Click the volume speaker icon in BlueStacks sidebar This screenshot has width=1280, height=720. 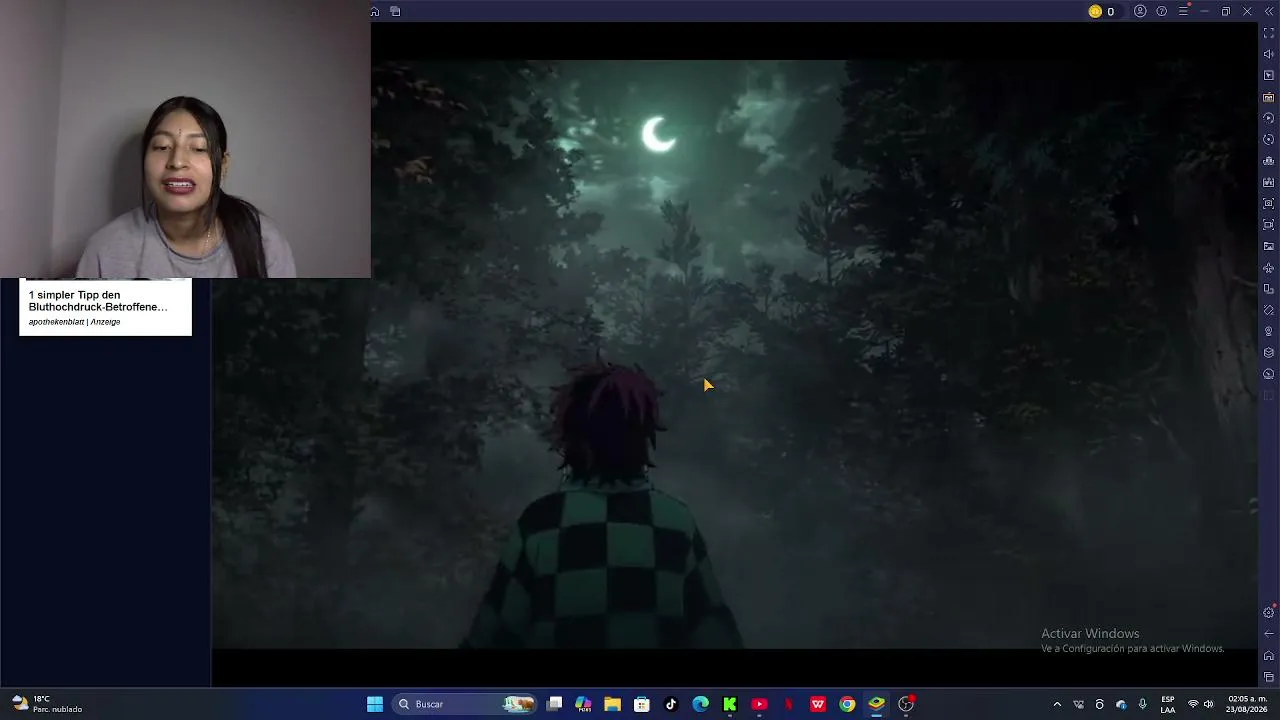pos(1269,54)
